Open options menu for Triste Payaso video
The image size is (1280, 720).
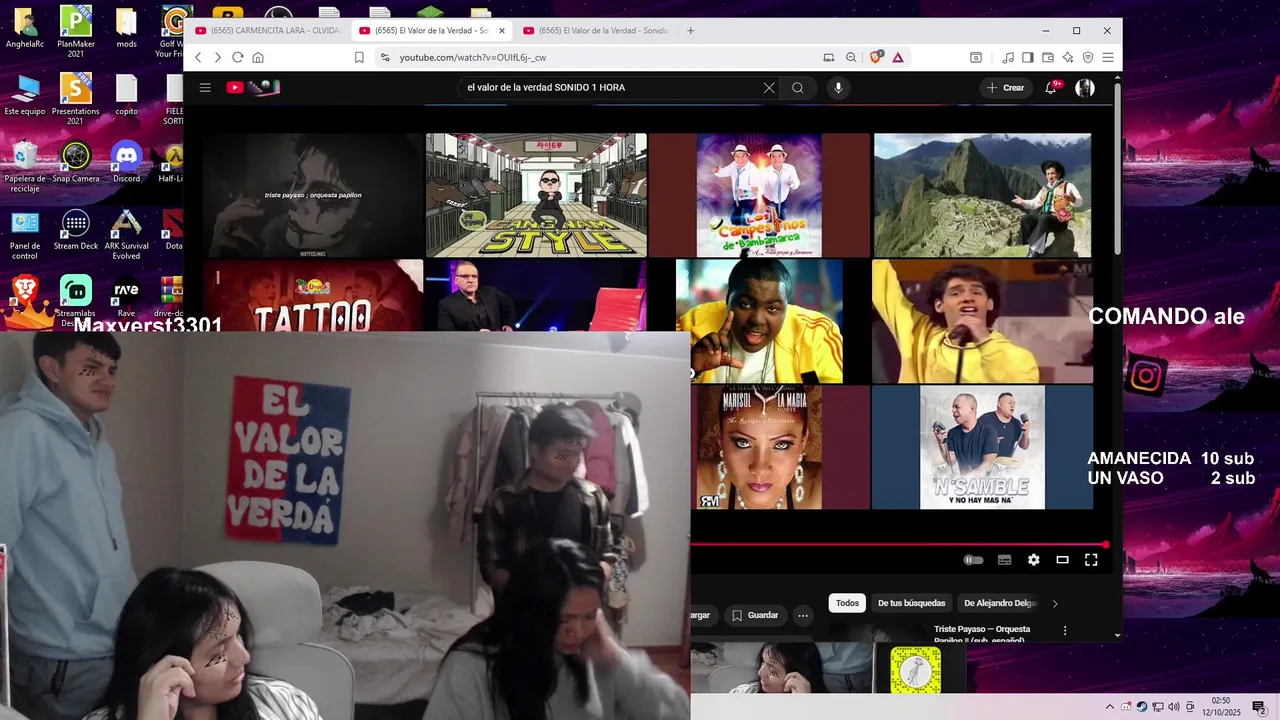(1065, 631)
